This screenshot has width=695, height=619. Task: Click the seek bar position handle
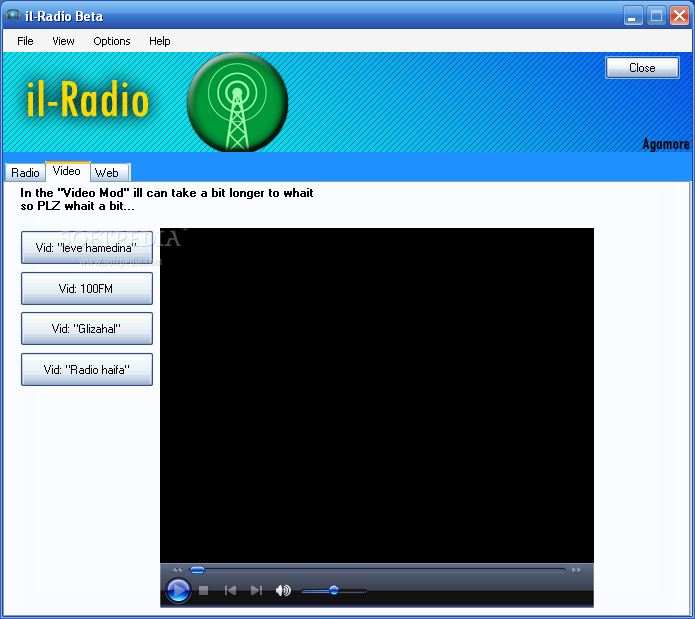point(197,570)
